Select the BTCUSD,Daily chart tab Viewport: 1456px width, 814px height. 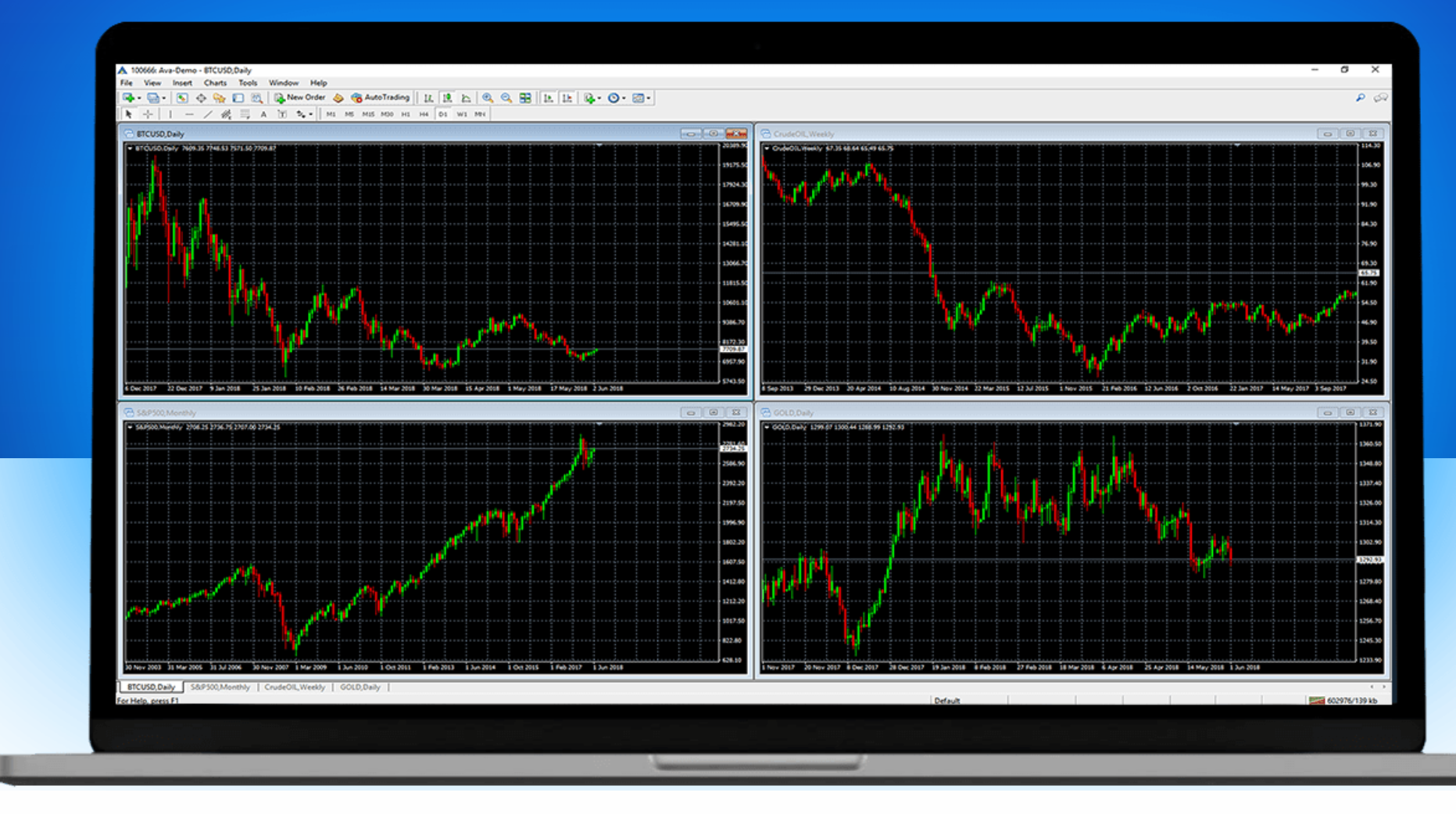[x=152, y=687]
